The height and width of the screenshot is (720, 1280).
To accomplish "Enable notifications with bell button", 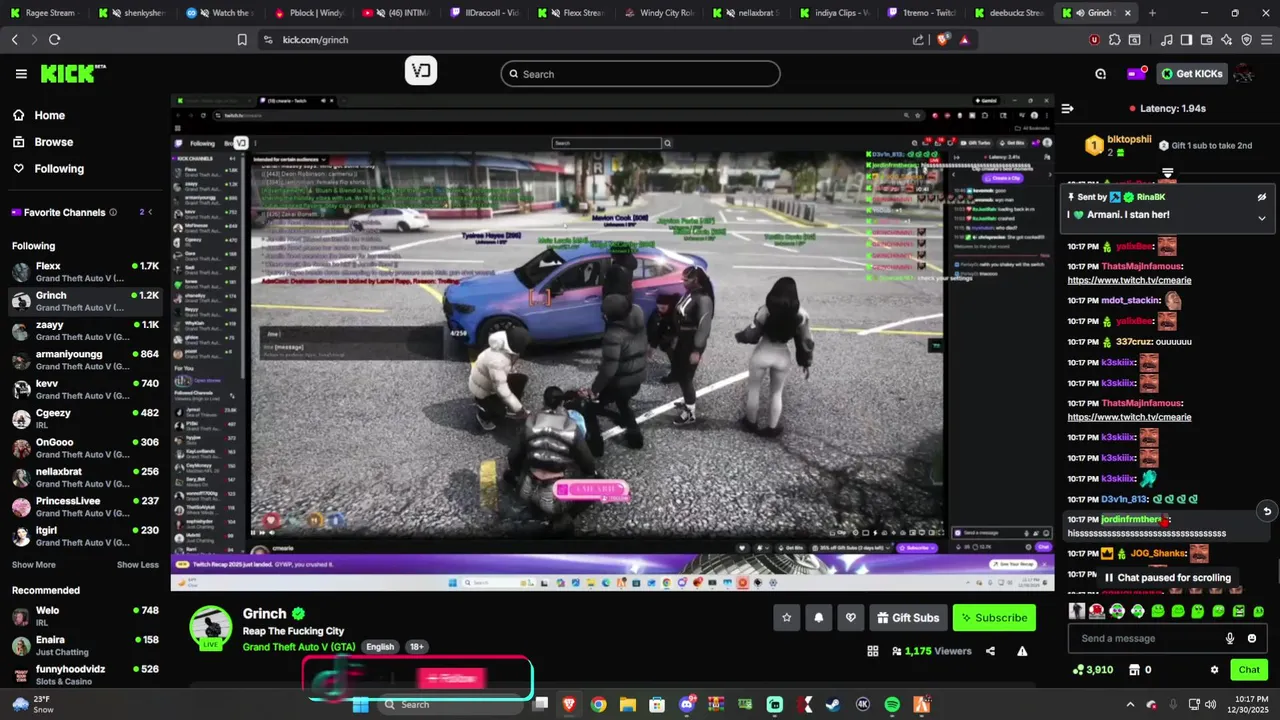I will [x=819, y=618].
